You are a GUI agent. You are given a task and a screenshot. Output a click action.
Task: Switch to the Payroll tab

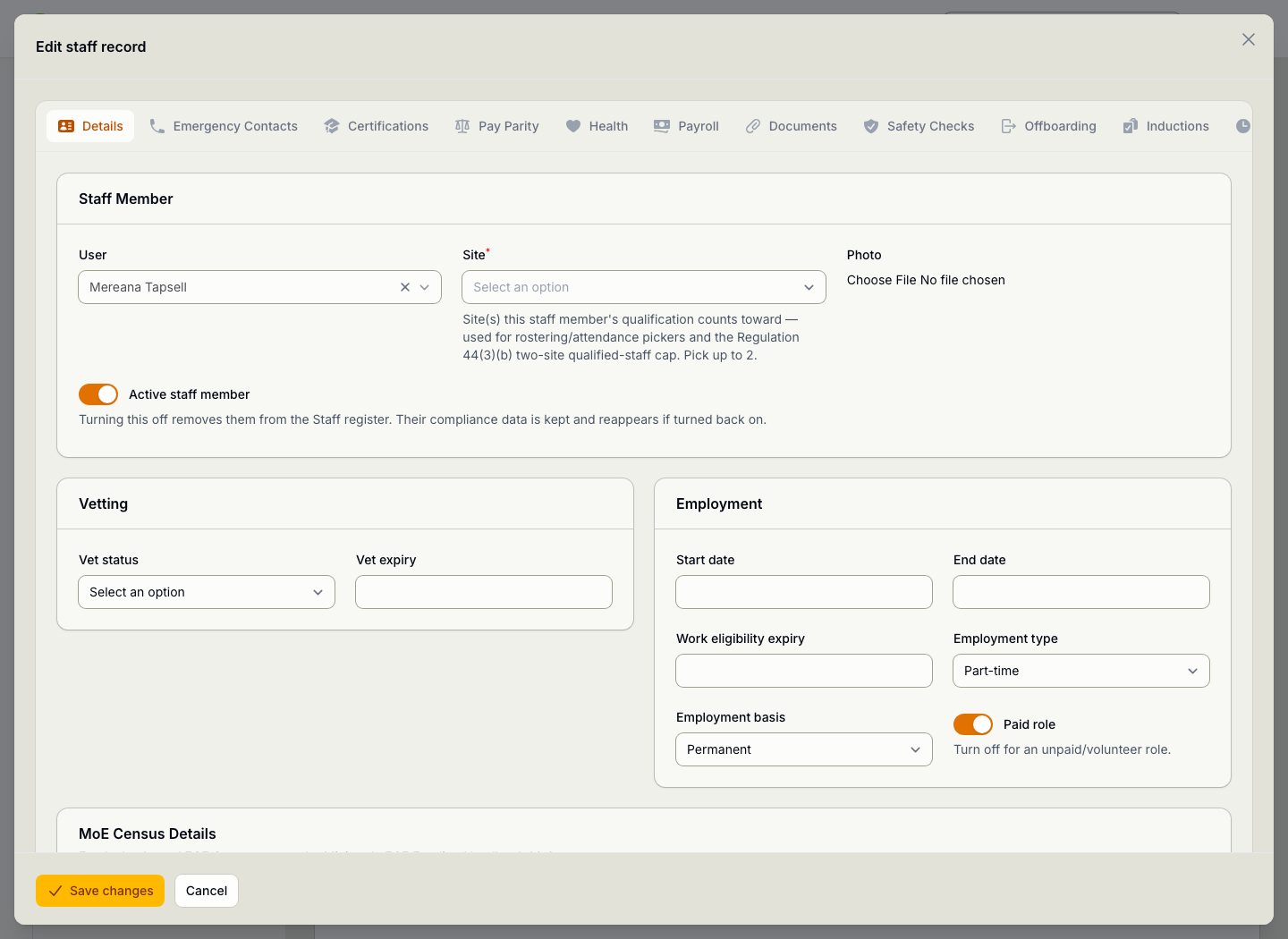pyautogui.click(x=686, y=126)
